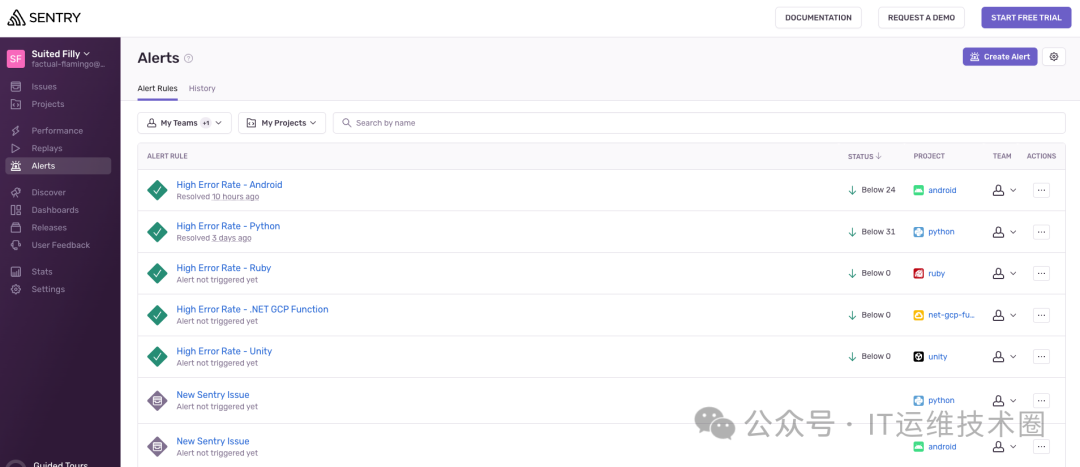The image size is (1080, 467).
Task: Open High Error Rate - Ruby rule
Action: [224, 268]
